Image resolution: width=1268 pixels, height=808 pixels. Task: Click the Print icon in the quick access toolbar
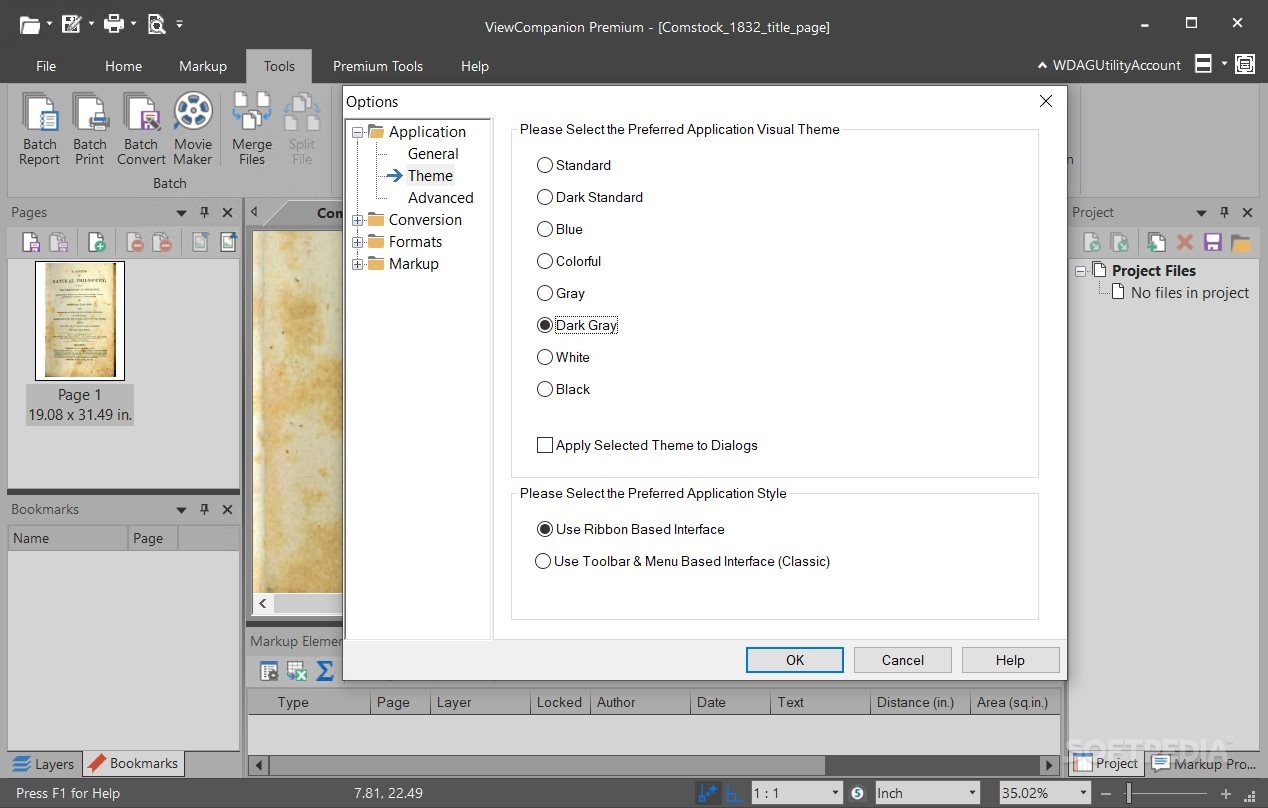click(x=113, y=24)
